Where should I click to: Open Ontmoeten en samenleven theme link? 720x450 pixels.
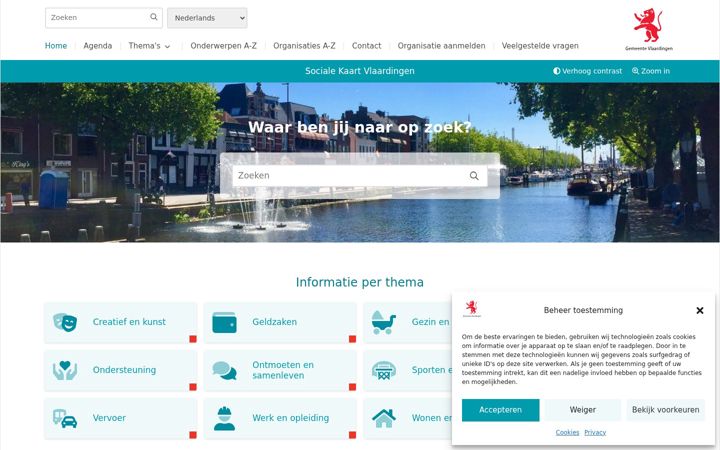point(280,371)
